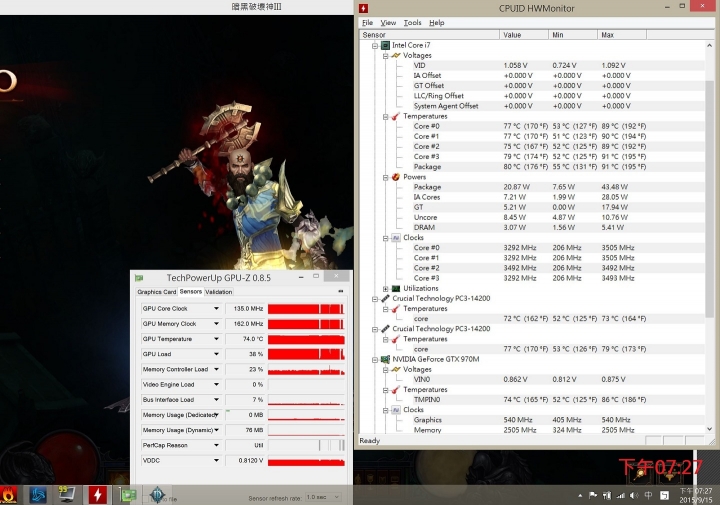Viewport: 720px width, 505px height.
Task: Collapse the first Crucial Technology PC3-14200 node
Action: coord(375,299)
